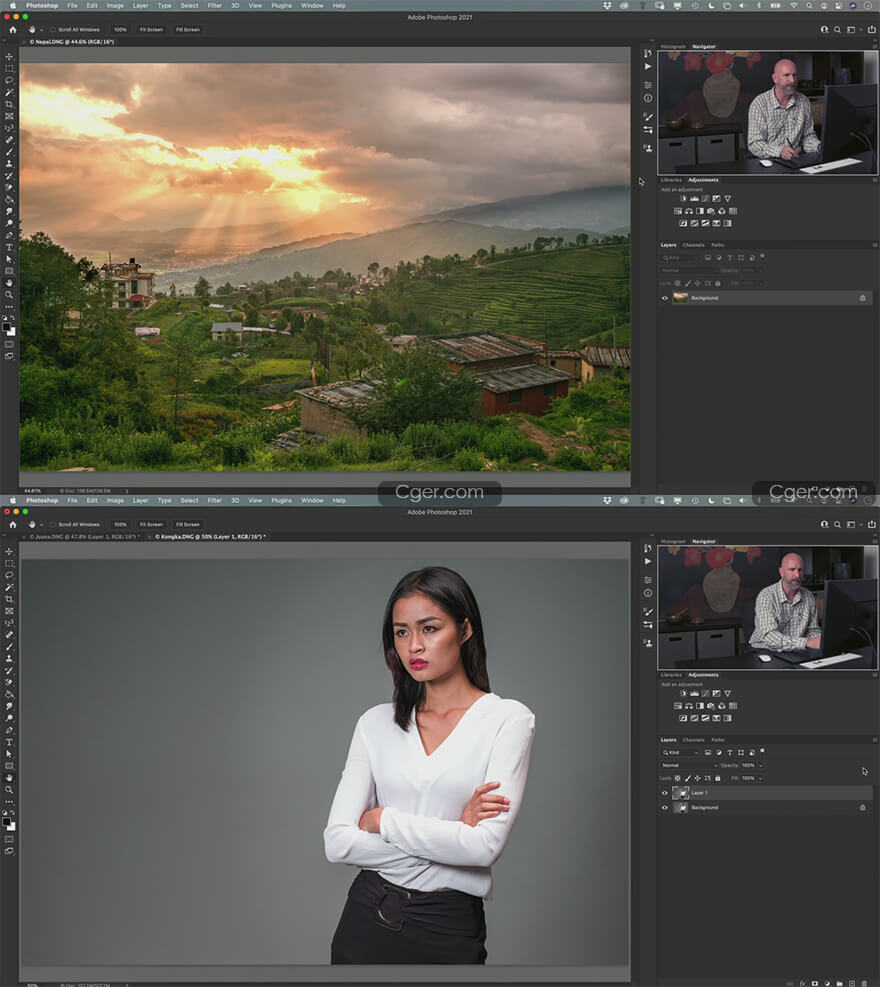Select the Lasso tool in the bottom window
Viewport: 880px width, 987px height.
(9, 575)
